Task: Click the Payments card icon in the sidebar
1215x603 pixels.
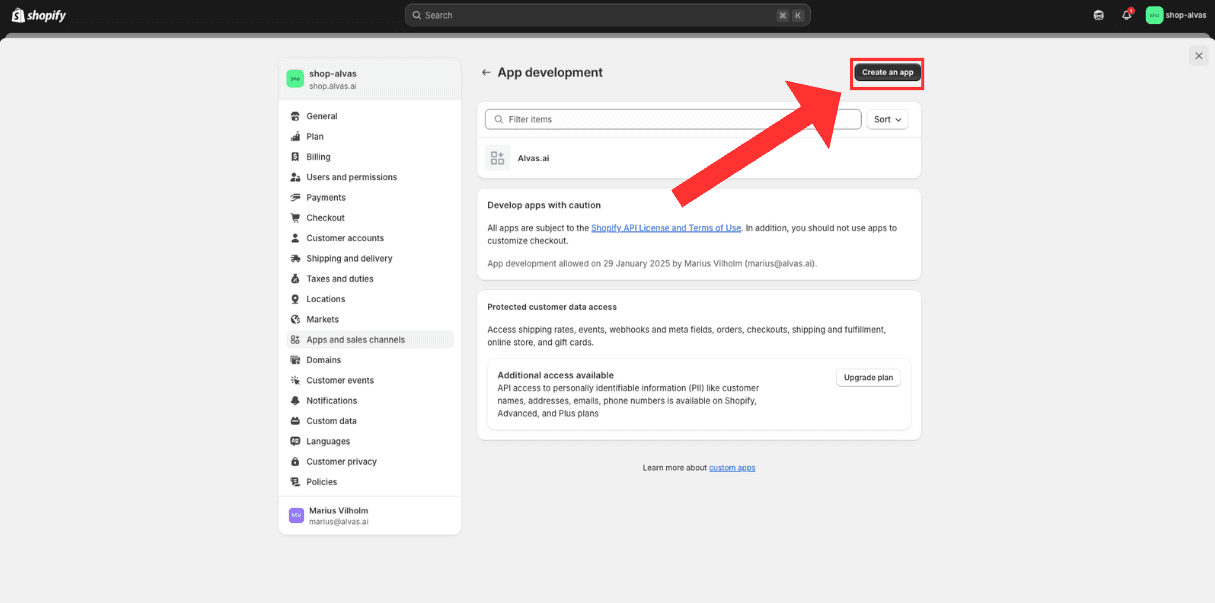Action: [x=295, y=197]
